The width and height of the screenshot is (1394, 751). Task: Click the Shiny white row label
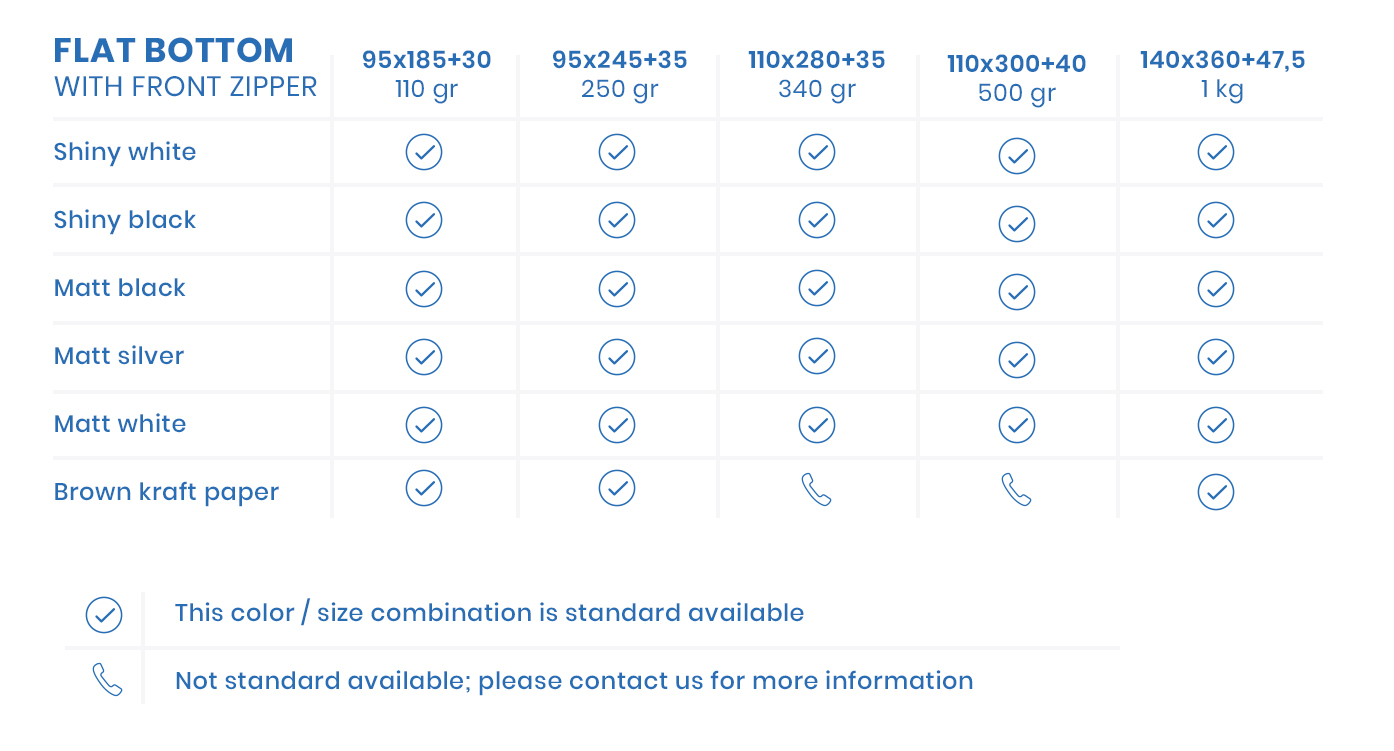[x=125, y=152]
